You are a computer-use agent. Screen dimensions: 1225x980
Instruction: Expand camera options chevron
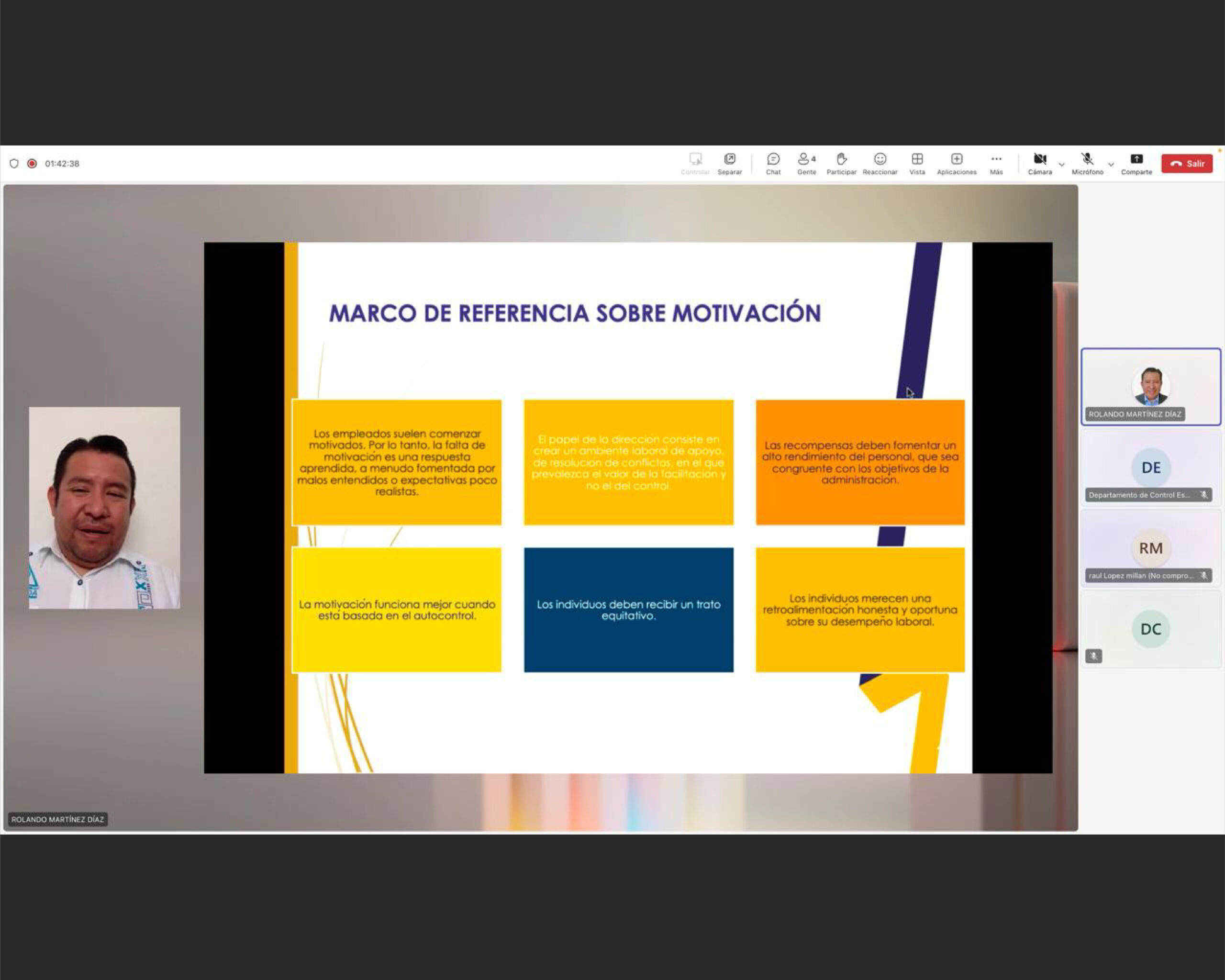pyautogui.click(x=1061, y=165)
